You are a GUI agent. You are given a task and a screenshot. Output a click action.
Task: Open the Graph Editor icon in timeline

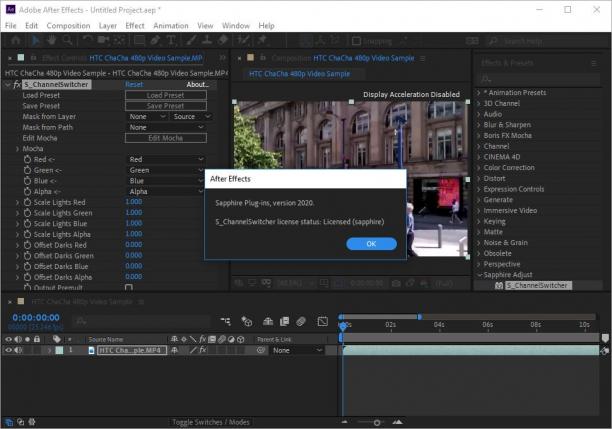point(322,321)
